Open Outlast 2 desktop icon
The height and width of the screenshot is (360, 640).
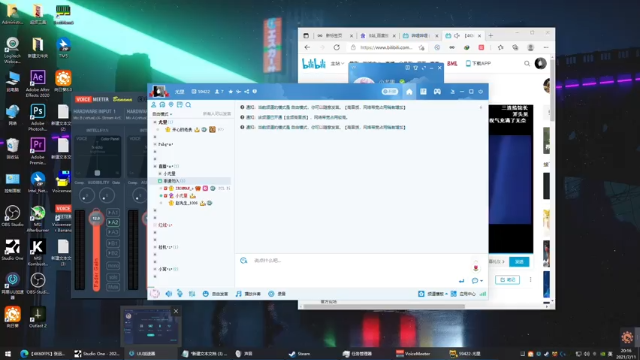(38, 317)
